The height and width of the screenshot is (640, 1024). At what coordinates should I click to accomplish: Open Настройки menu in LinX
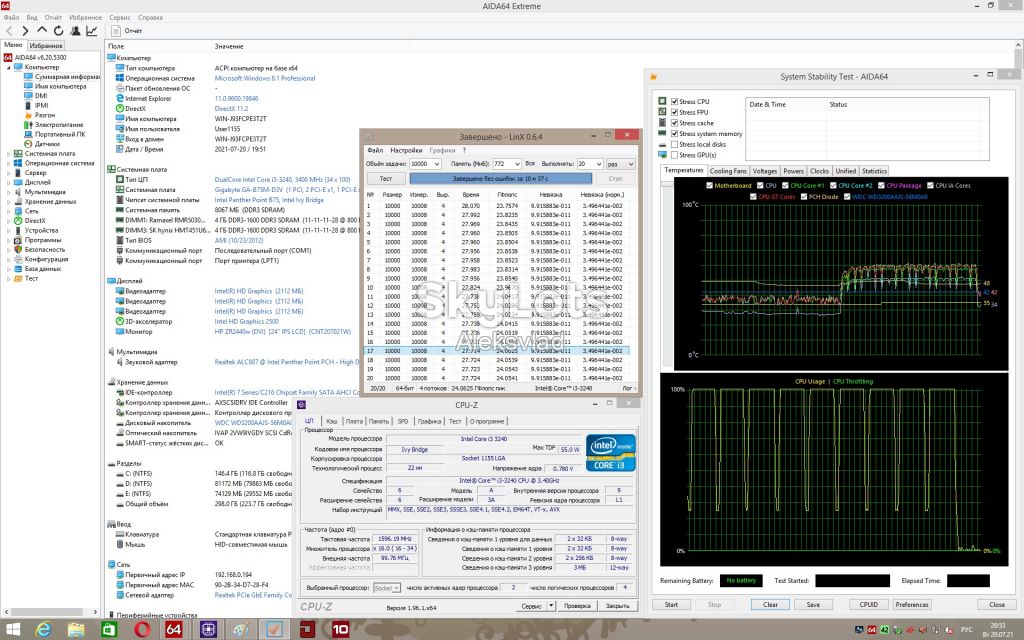[406, 150]
